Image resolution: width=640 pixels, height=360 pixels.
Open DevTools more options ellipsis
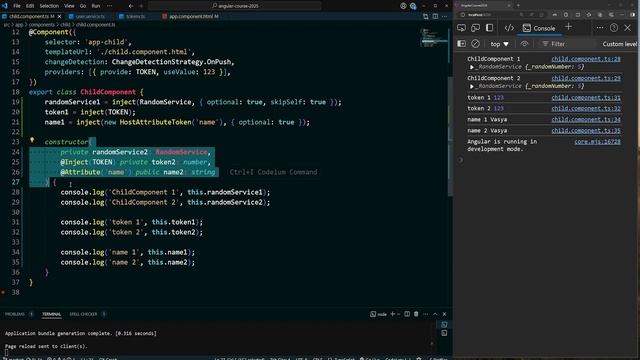point(600,27)
